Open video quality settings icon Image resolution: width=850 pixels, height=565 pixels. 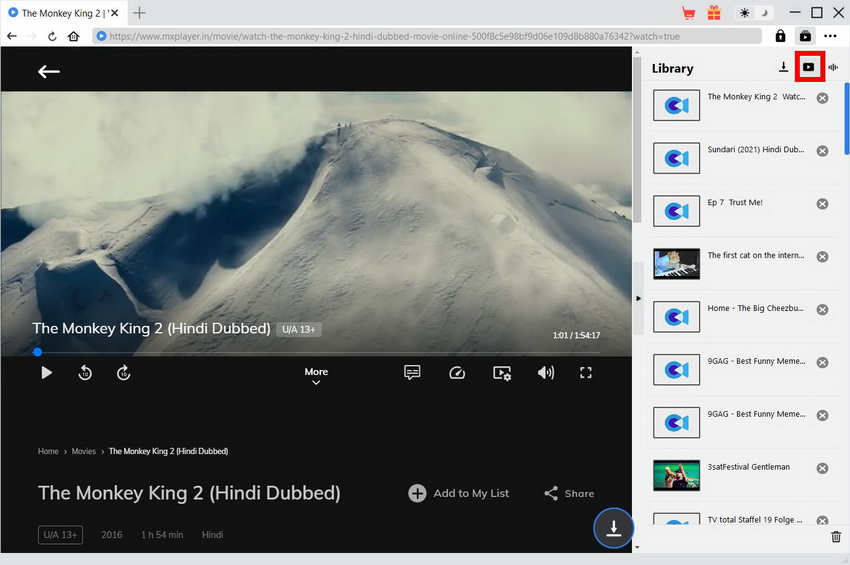[x=502, y=373]
